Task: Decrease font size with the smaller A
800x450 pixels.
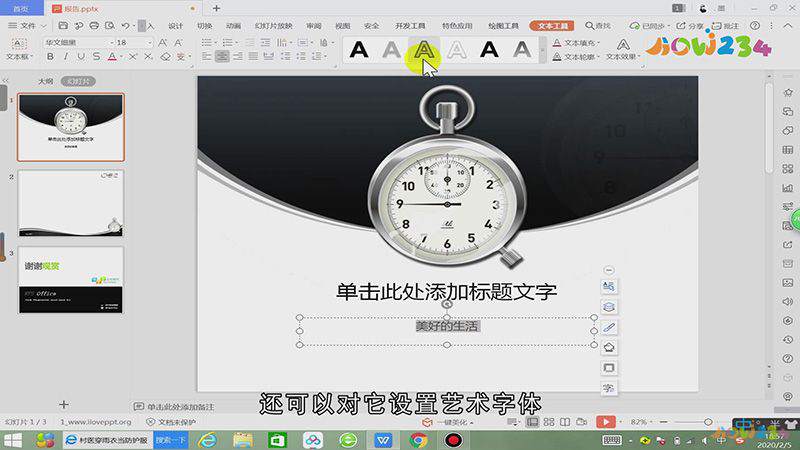Action: tap(178, 43)
